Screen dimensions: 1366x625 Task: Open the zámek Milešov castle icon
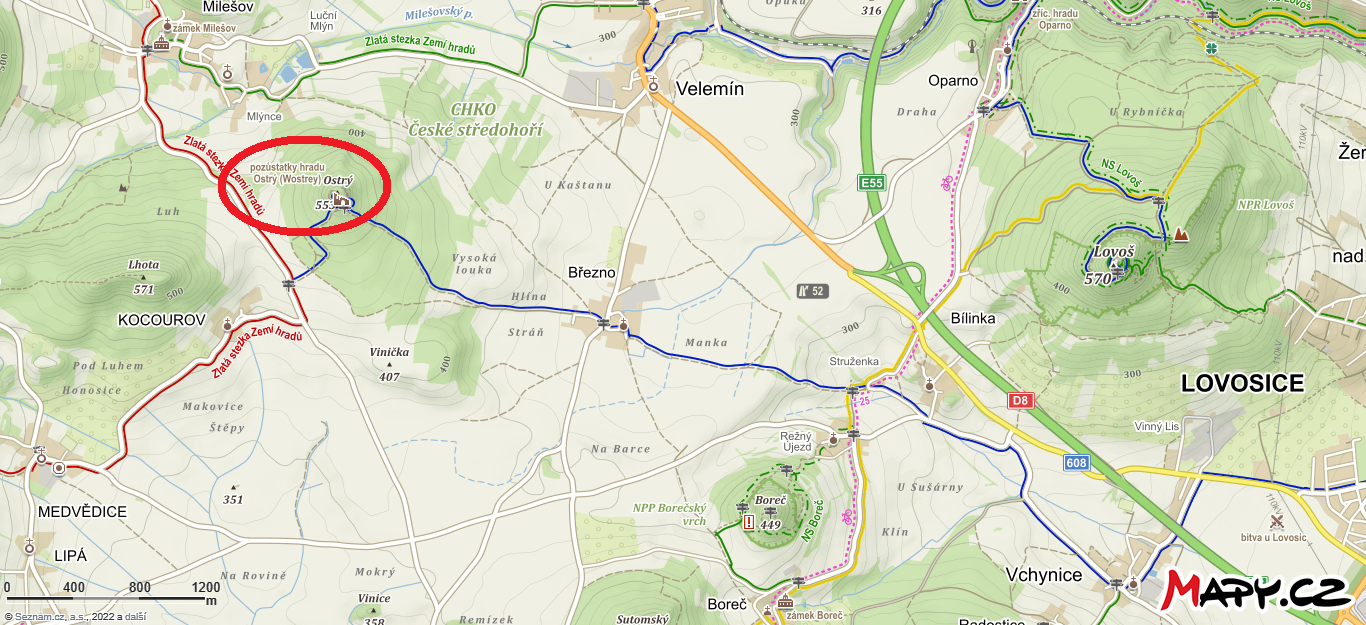point(161,44)
